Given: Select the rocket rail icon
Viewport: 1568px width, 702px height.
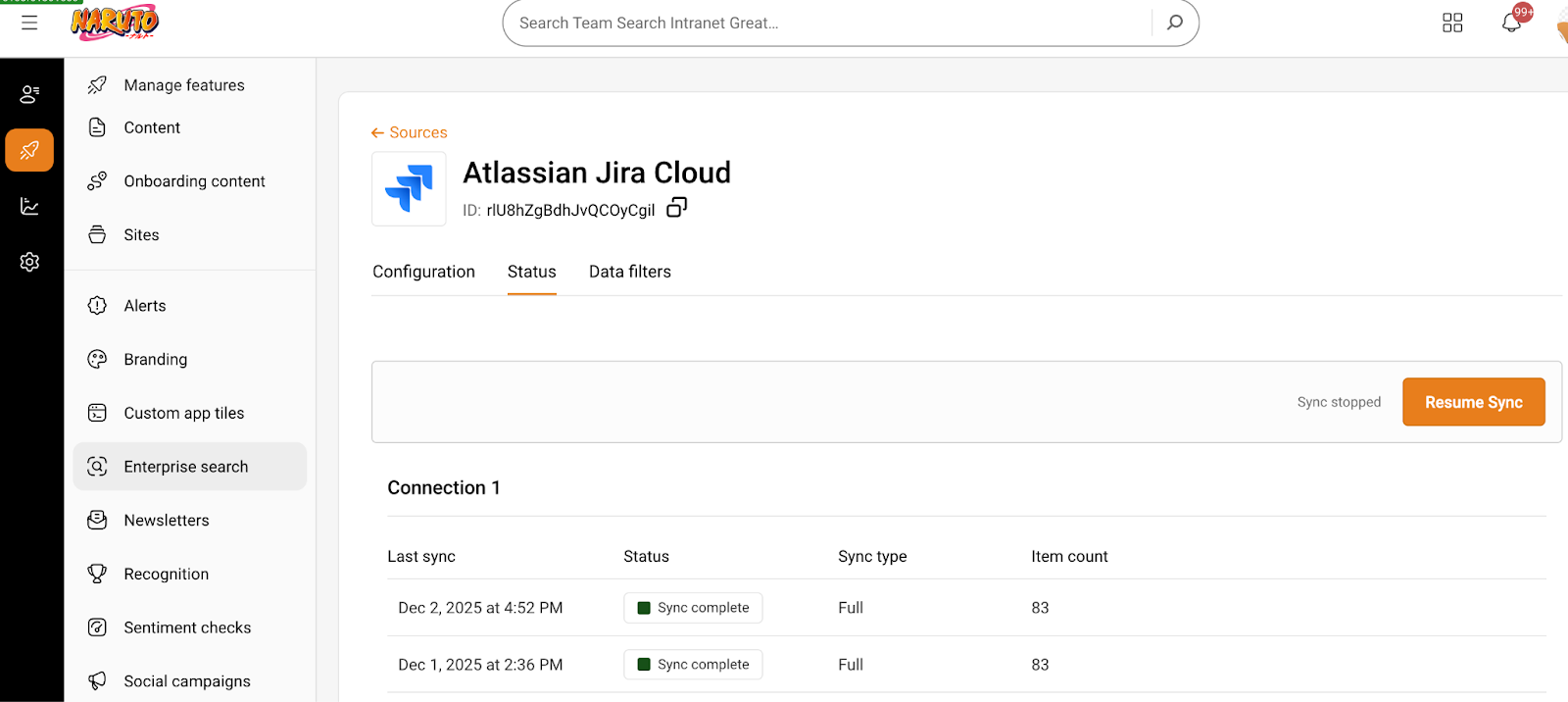Looking at the screenshot, I should pyautogui.click(x=29, y=150).
